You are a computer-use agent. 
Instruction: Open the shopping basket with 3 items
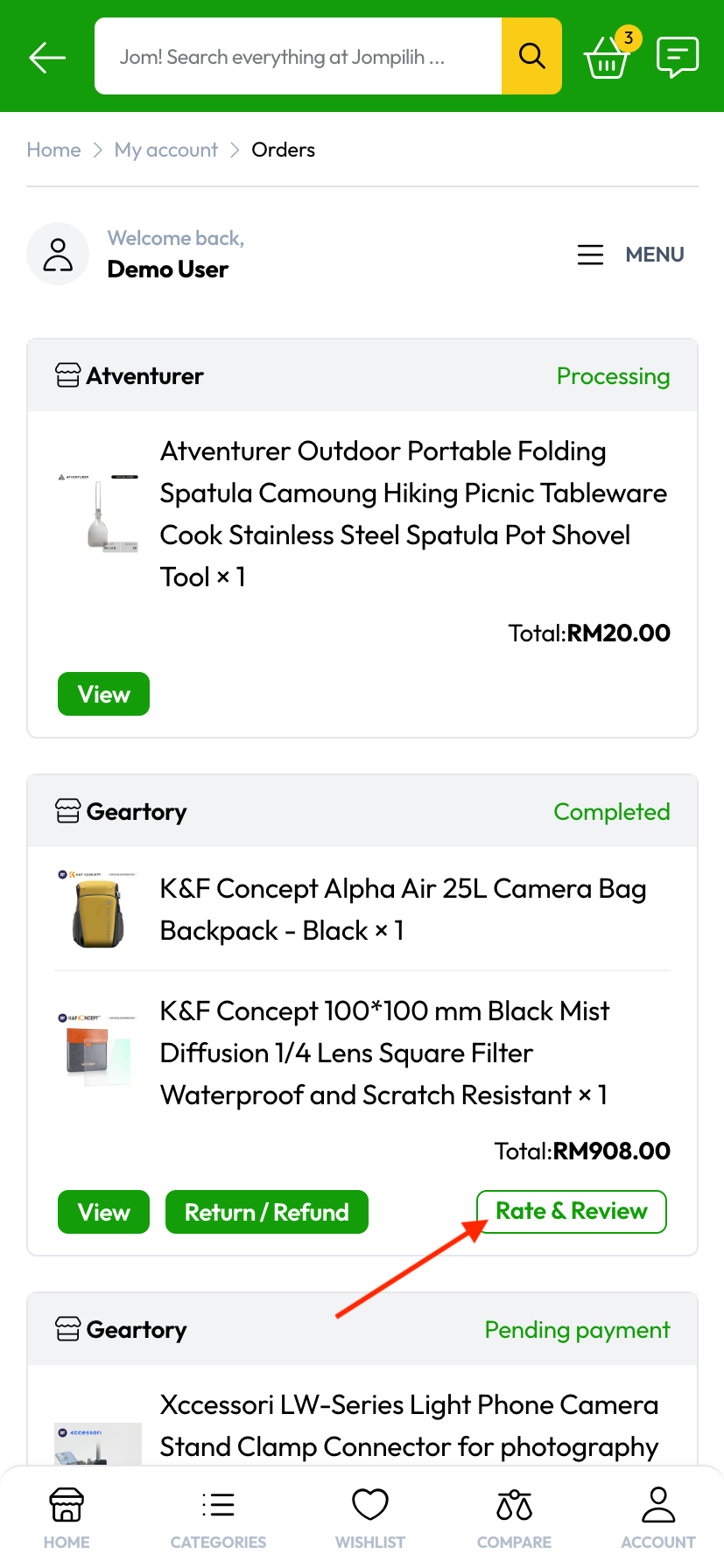point(607,58)
